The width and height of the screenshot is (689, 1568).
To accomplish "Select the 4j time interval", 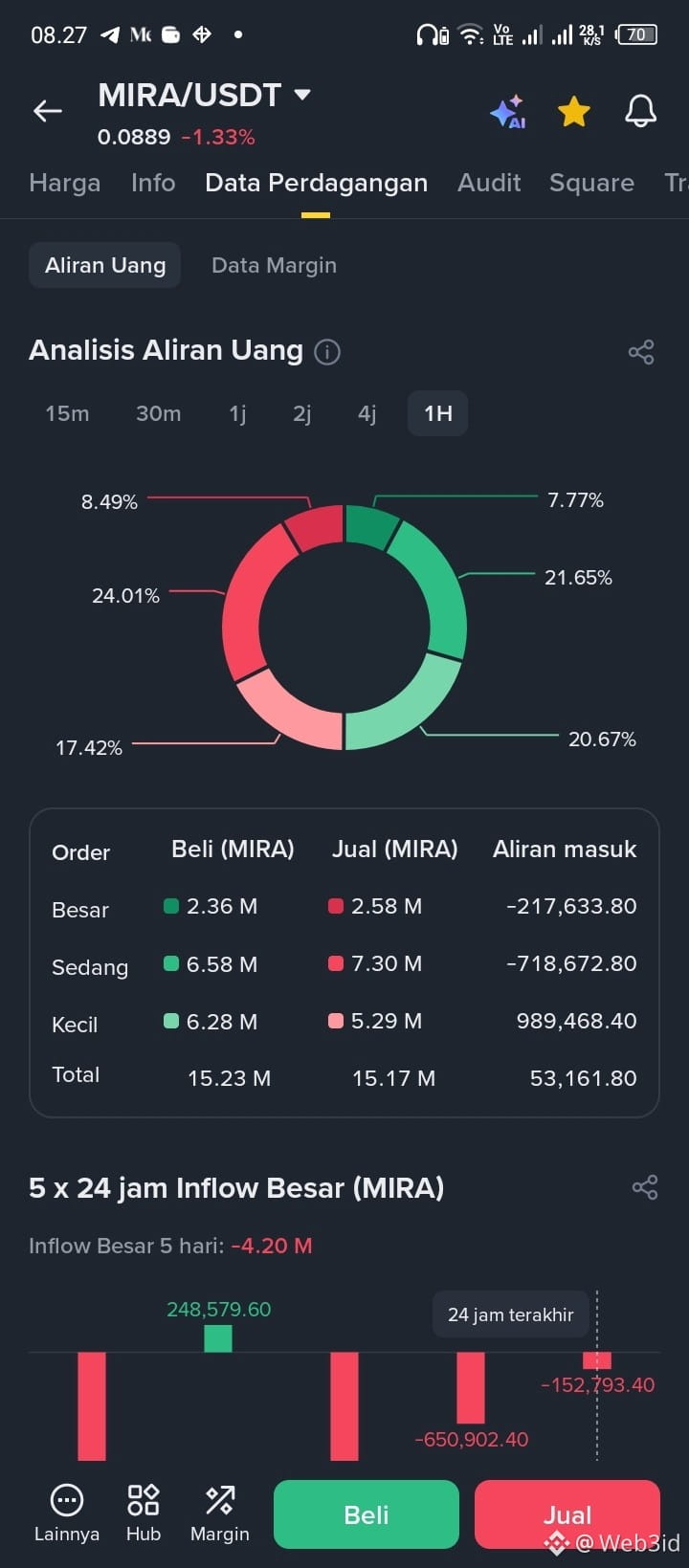I will [x=367, y=413].
